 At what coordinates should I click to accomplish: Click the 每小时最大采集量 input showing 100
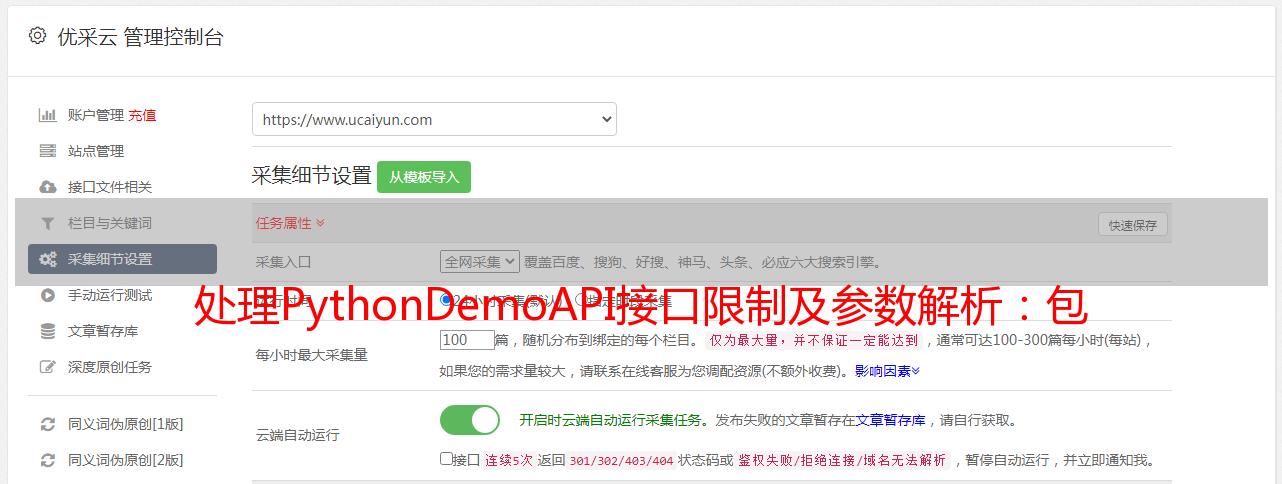point(467,340)
